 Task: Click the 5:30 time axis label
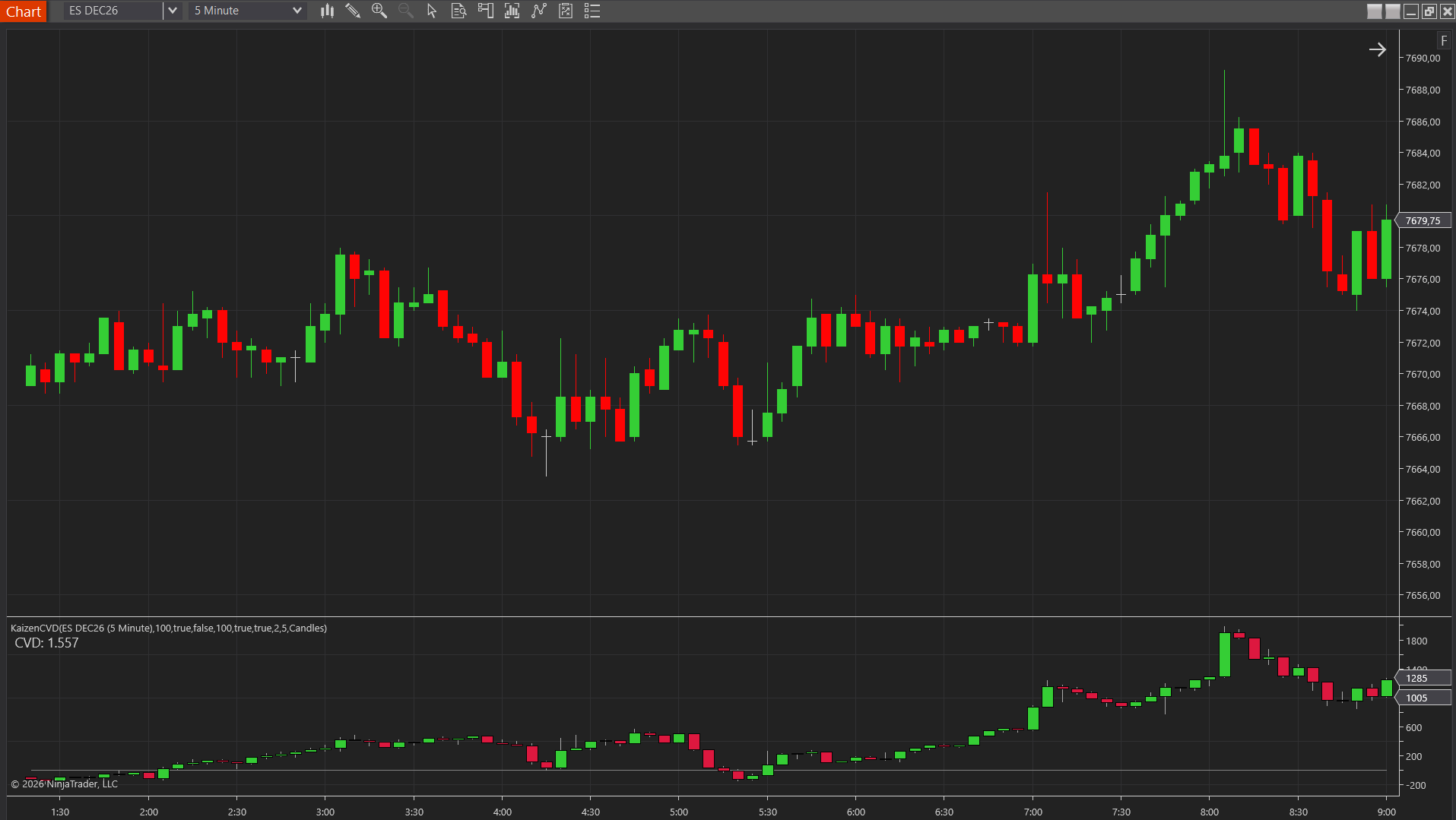[x=768, y=812]
